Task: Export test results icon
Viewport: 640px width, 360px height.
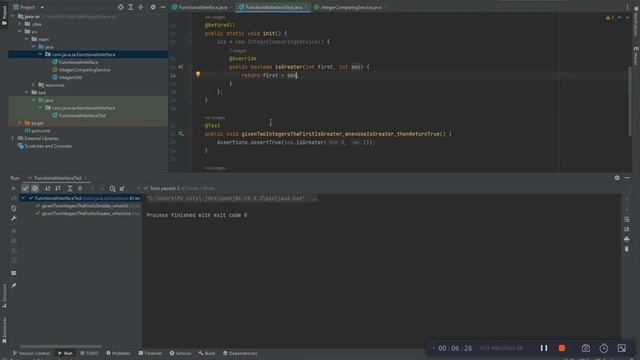Action: 122,189
